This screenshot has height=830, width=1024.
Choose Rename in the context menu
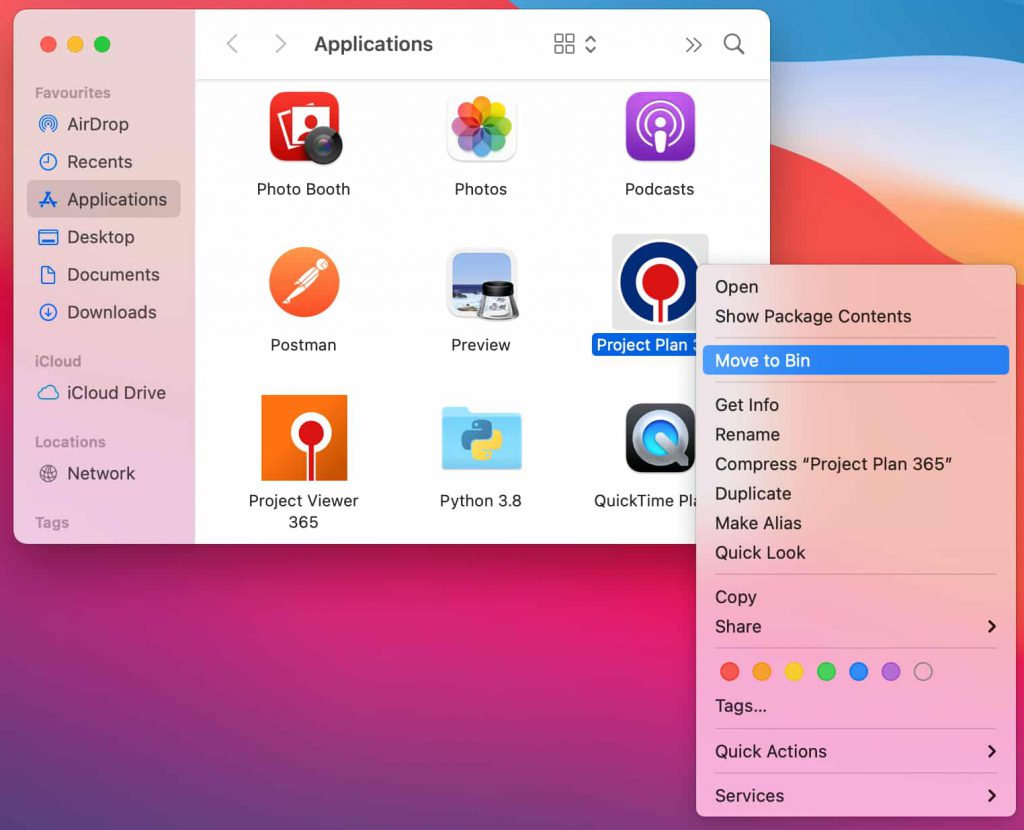point(856,434)
